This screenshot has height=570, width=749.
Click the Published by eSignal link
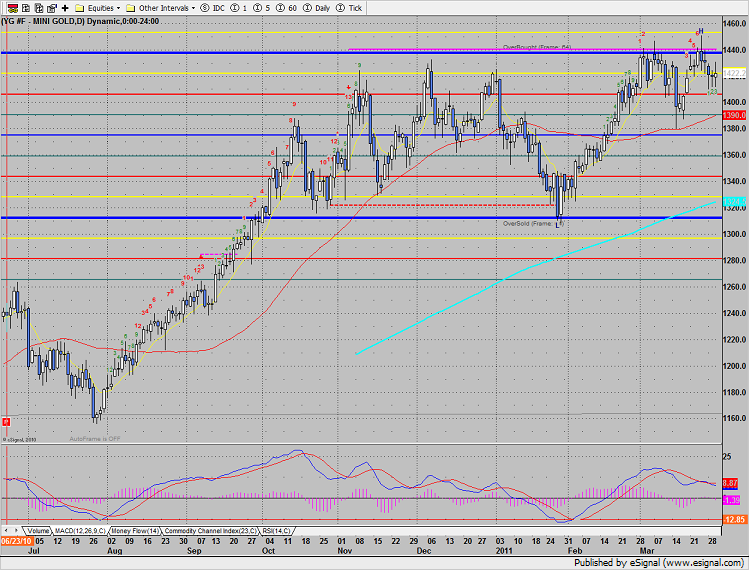click(x=659, y=563)
